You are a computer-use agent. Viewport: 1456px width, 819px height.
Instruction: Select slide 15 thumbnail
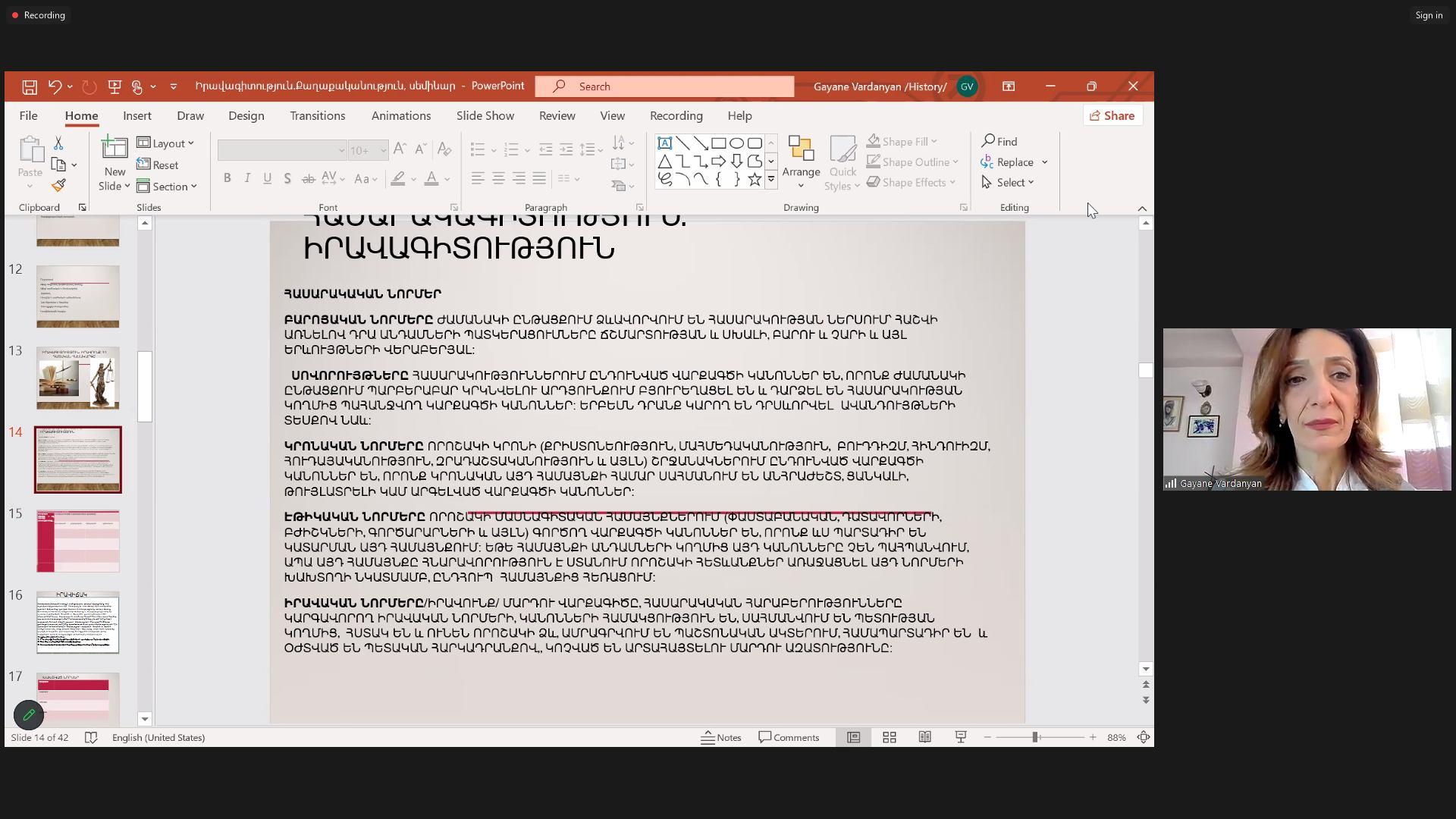tap(78, 541)
